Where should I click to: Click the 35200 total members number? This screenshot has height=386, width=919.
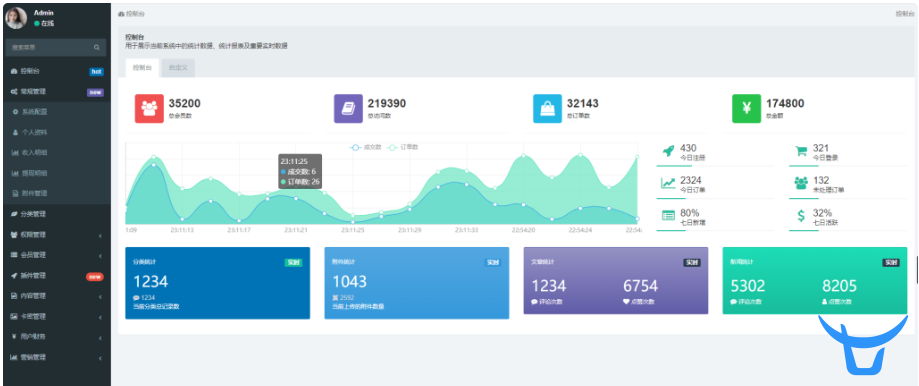(x=185, y=103)
